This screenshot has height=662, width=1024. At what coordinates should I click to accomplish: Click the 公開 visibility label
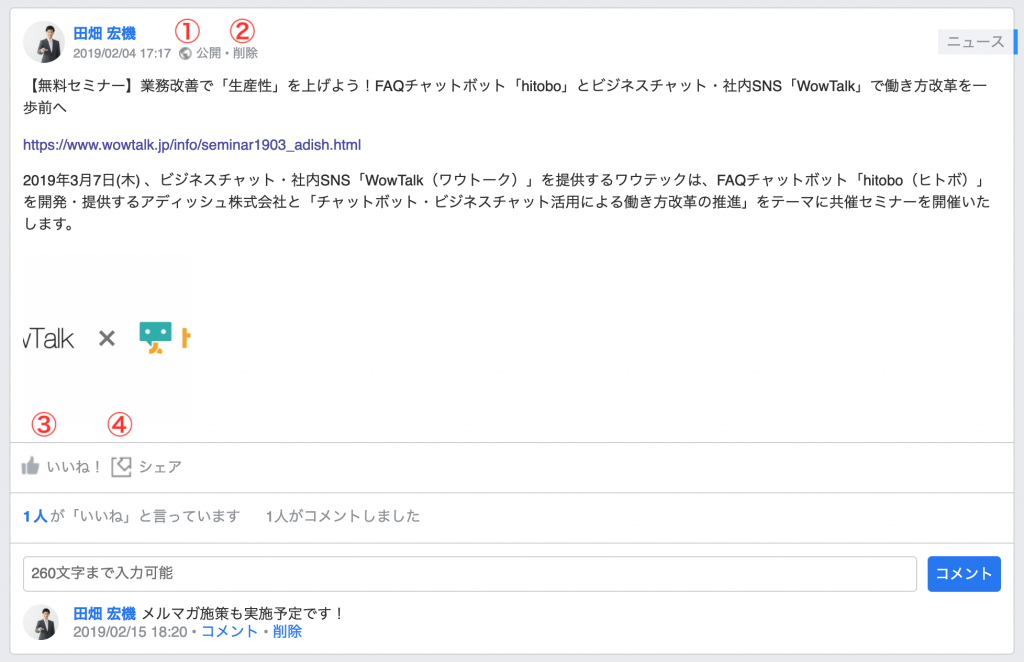coord(209,53)
